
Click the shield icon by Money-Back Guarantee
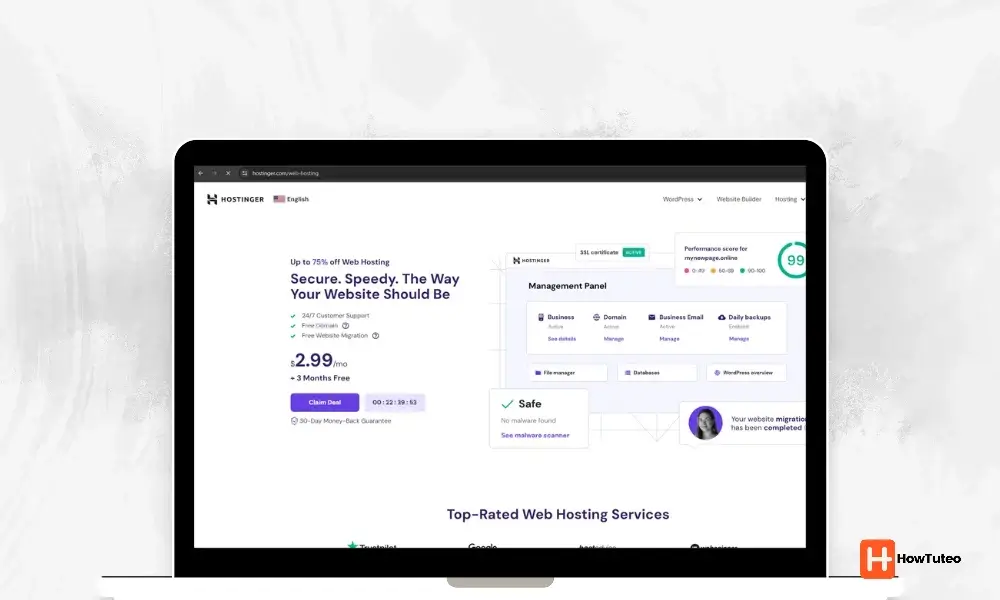coord(294,421)
